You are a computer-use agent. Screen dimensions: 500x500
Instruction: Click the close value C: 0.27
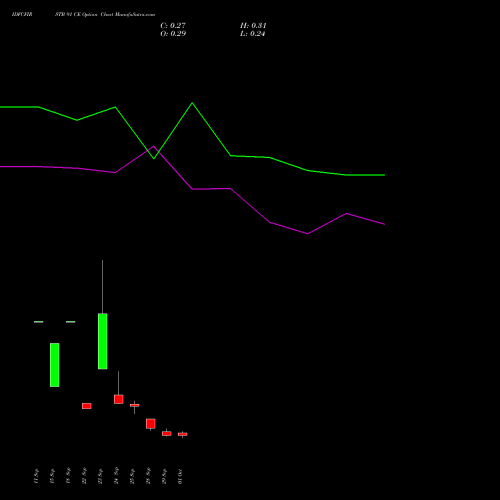(x=173, y=25)
